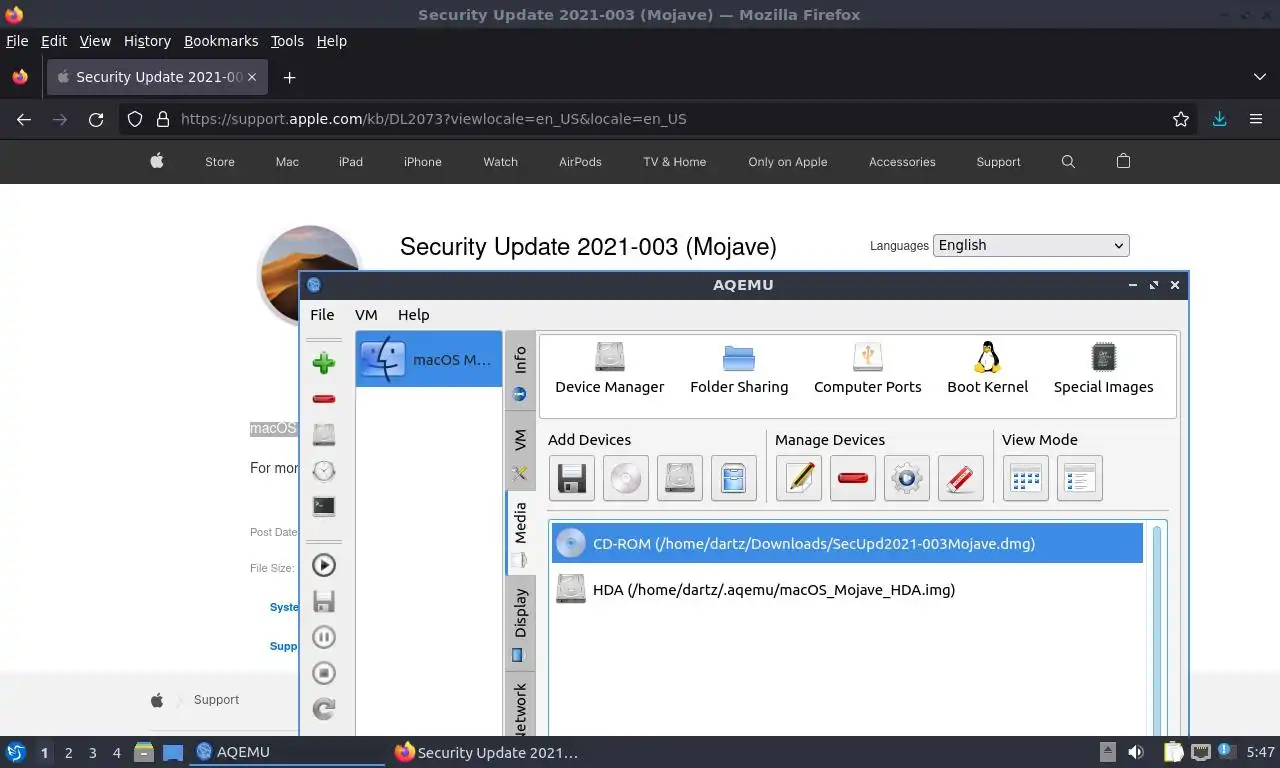Click the eraser icon in Manage Devices
Viewport: 1280px width, 768px height.
point(961,478)
